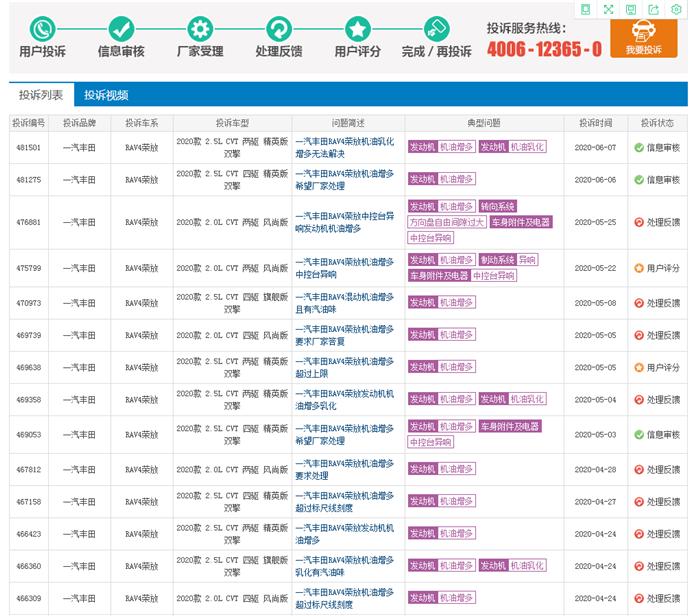Image resolution: width=700 pixels, height=616 pixels.
Task: Click date cell 2020-05-25
Action: 596,222
